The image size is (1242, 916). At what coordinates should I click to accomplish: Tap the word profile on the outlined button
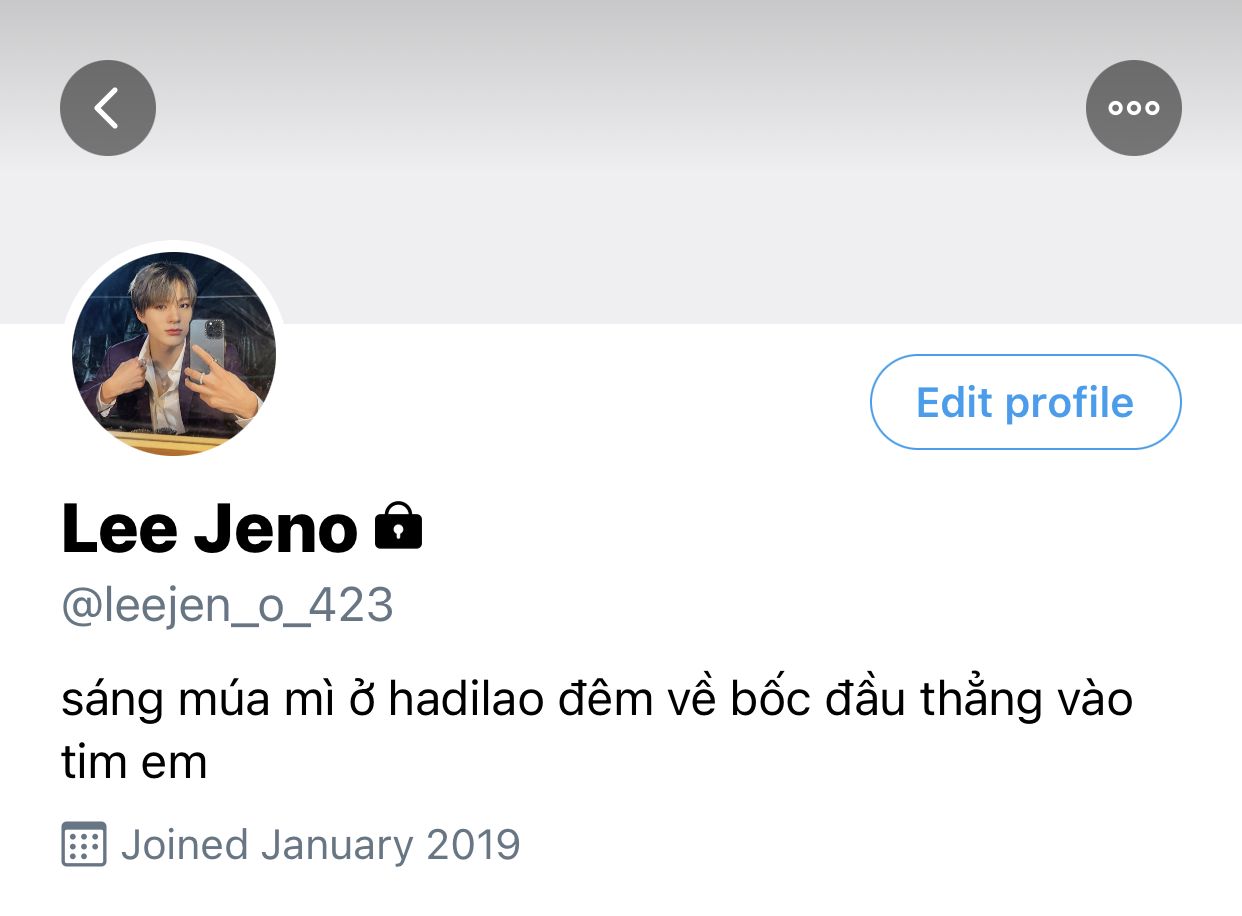[1069, 403]
